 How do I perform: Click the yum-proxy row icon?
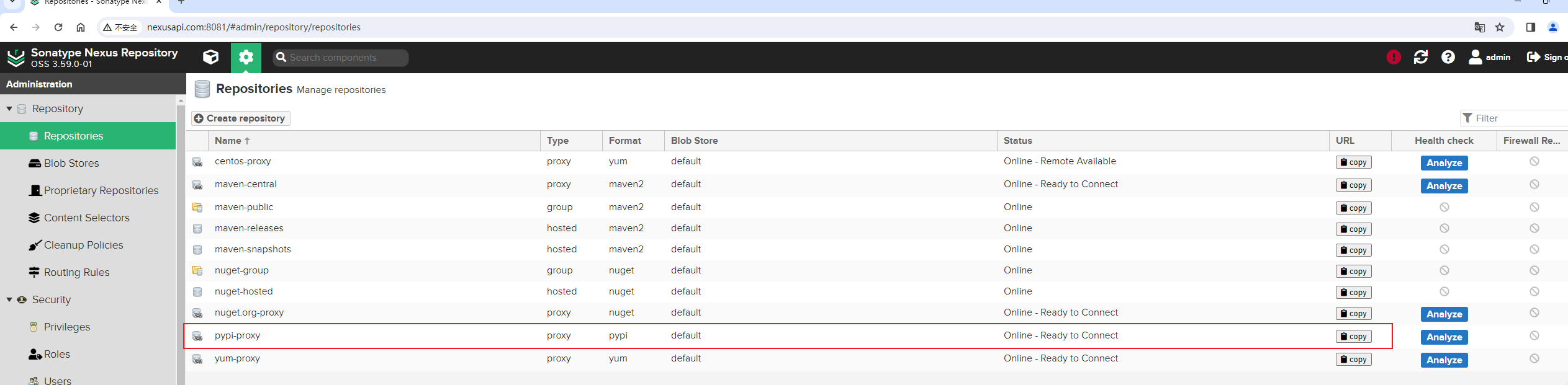(x=197, y=359)
